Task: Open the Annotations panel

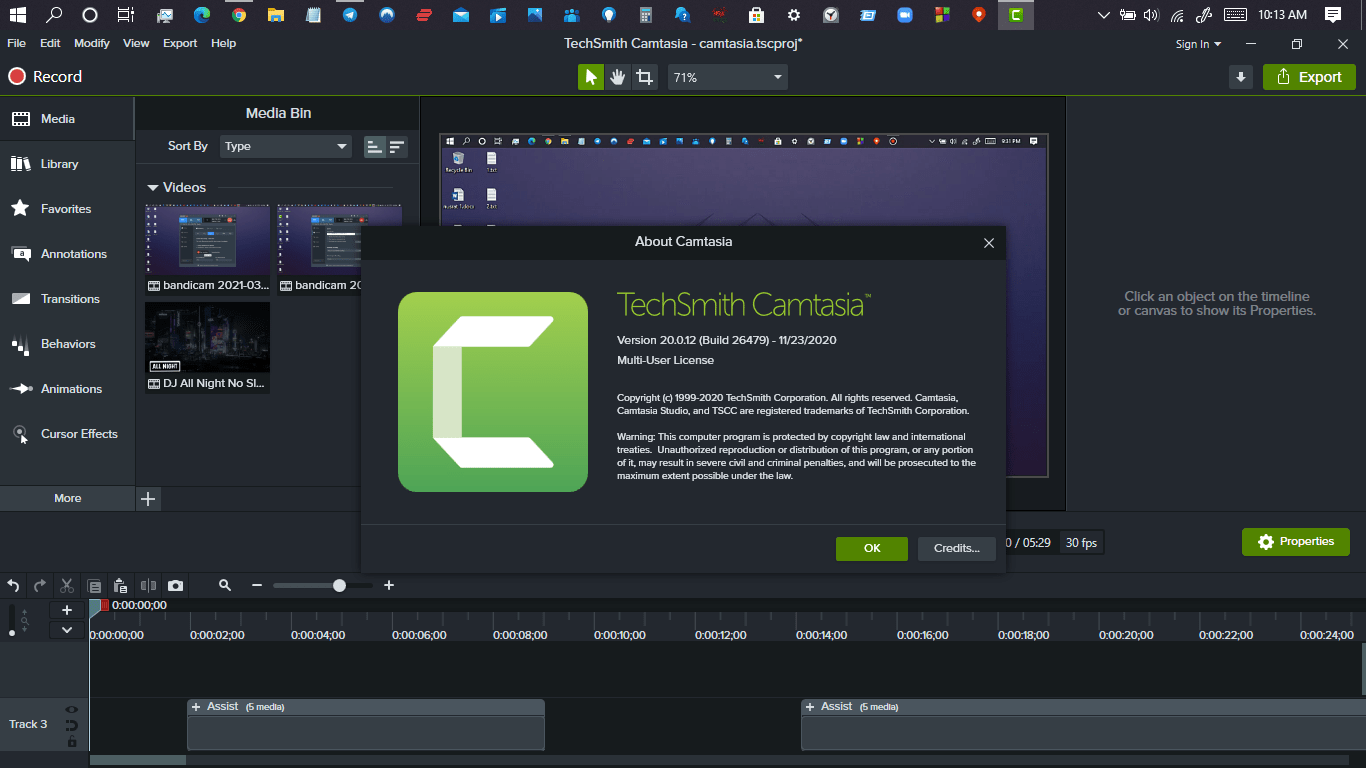Action: tap(67, 254)
